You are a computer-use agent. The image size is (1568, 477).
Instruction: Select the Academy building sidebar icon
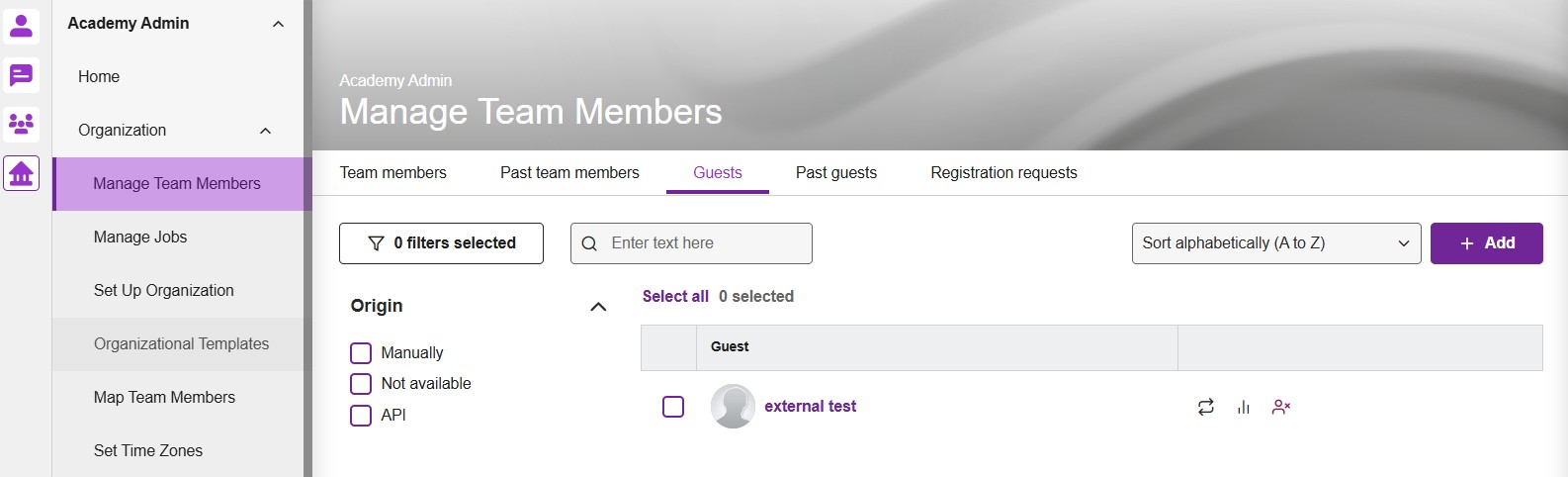point(21,173)
